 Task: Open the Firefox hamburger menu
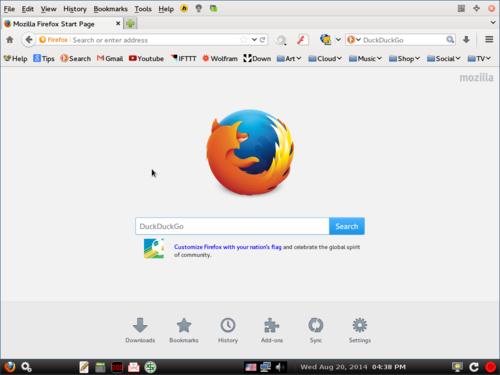pyautogui.click(x=489, y=40)
